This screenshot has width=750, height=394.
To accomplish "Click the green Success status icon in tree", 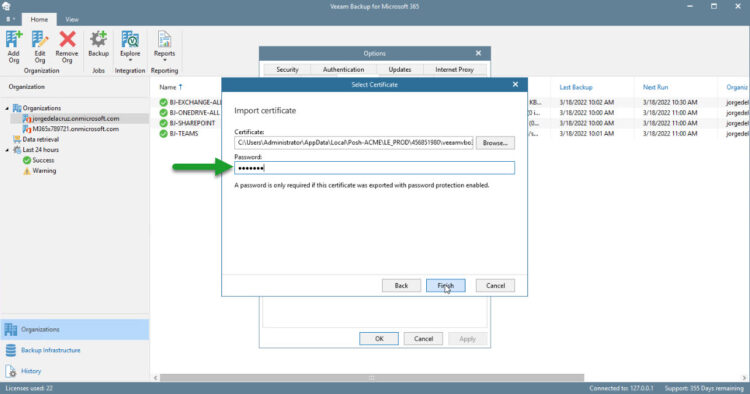I will click(27, 160).
